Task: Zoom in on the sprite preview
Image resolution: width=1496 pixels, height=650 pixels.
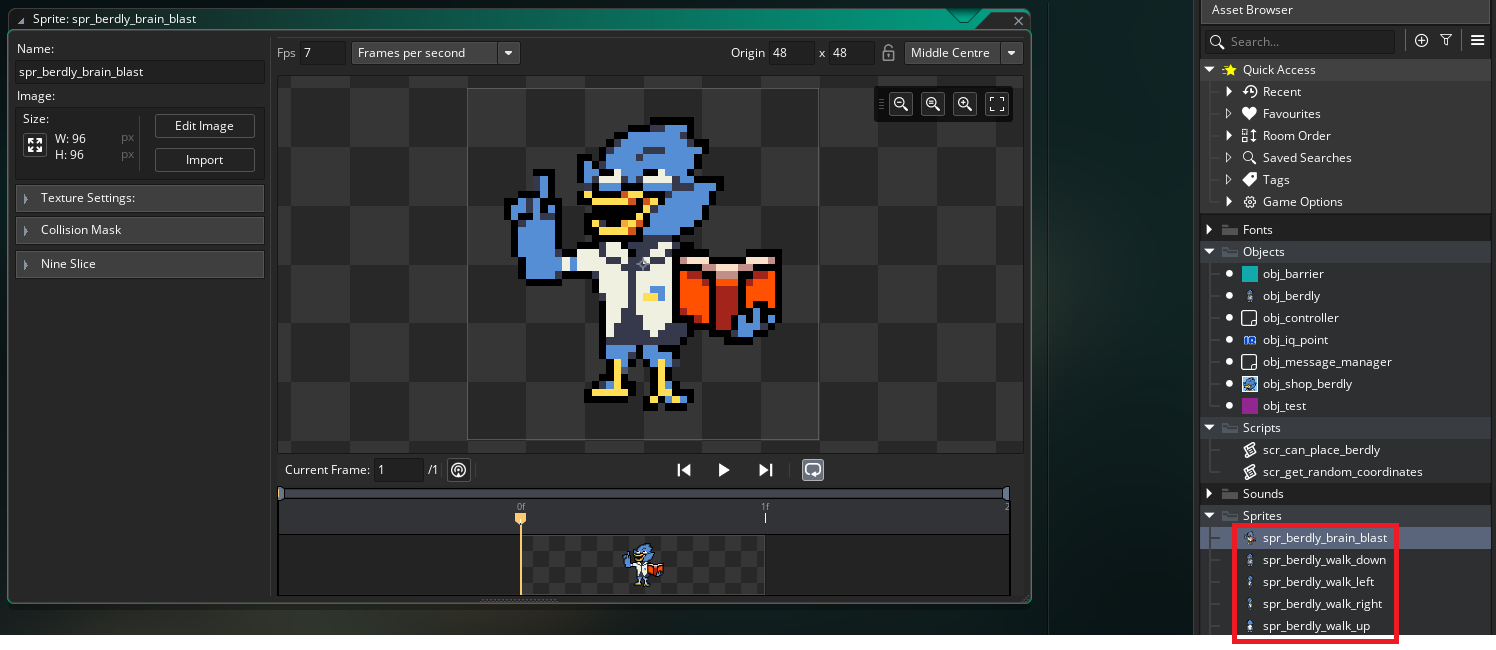Action: (x=965, y=104)
